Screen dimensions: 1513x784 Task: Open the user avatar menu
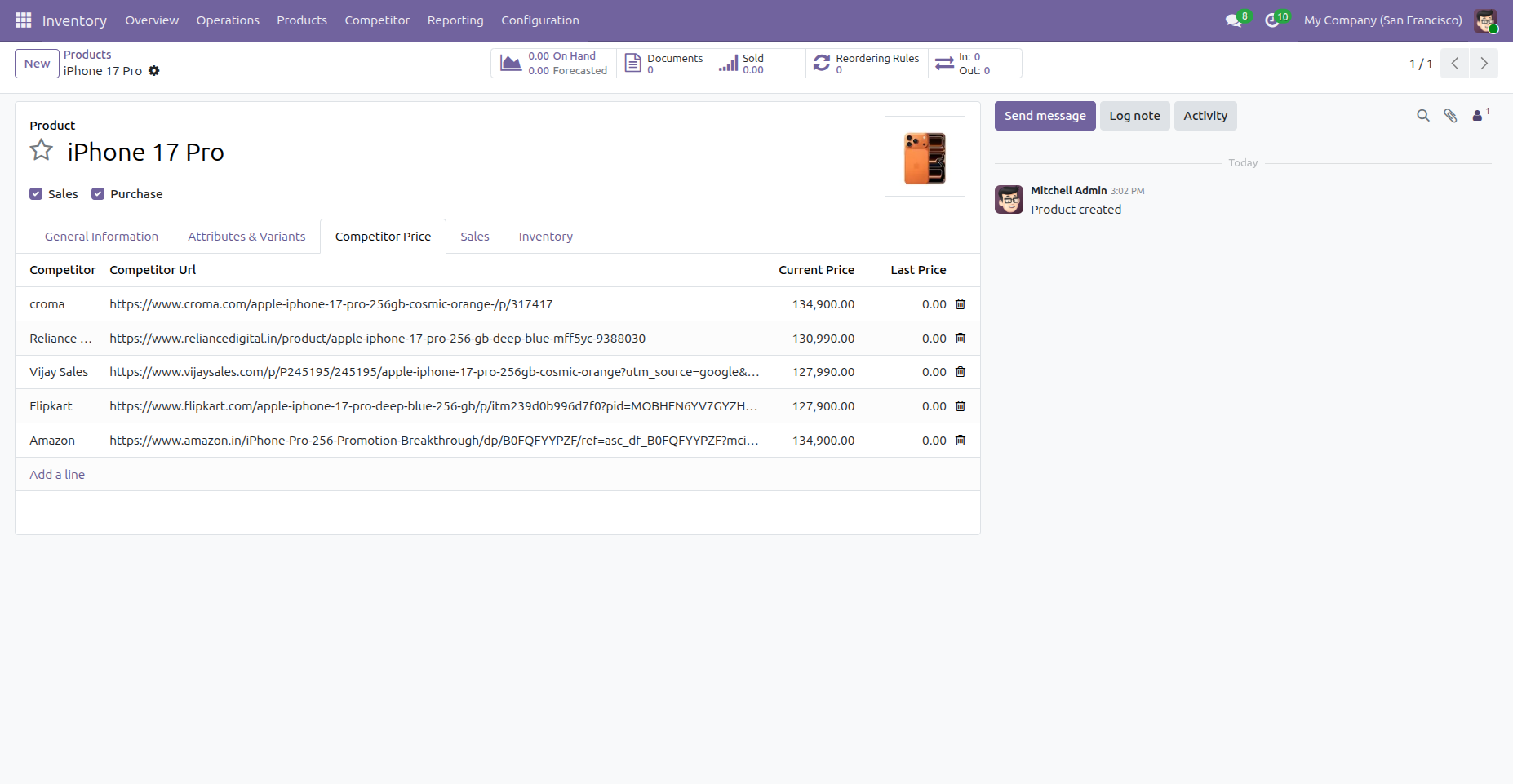[1486, 20]
